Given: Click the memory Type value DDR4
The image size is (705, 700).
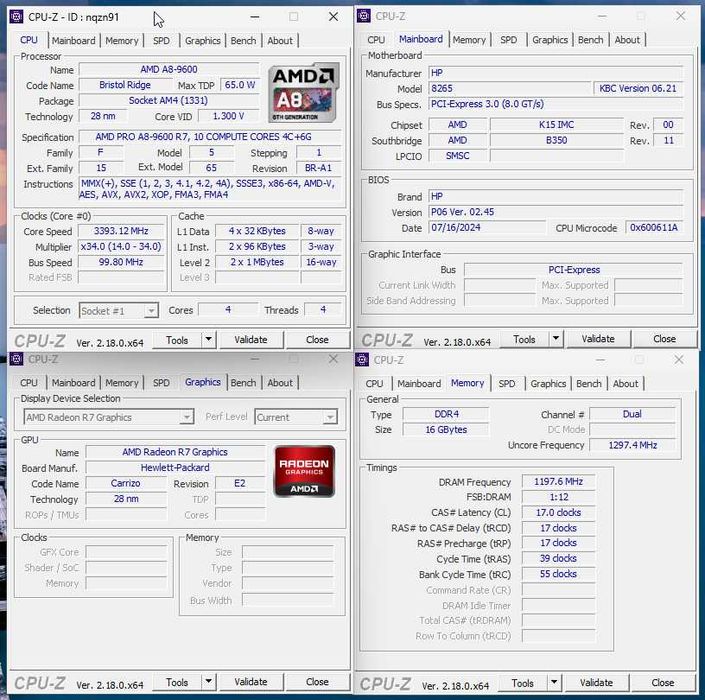Looking at the screenshot, I should click(x=446, y=414).
